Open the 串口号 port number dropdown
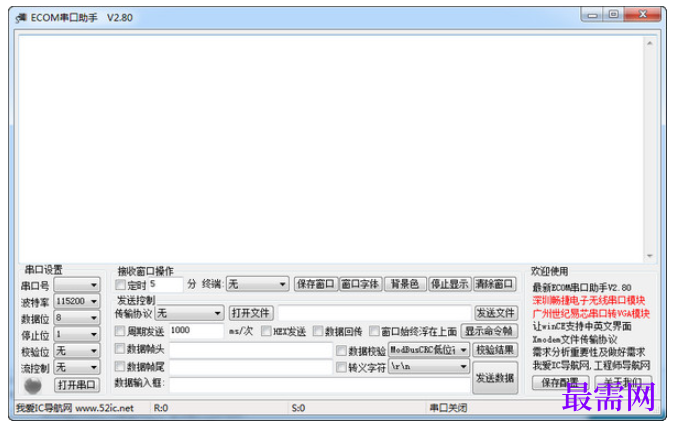 [x=77, y=284]
